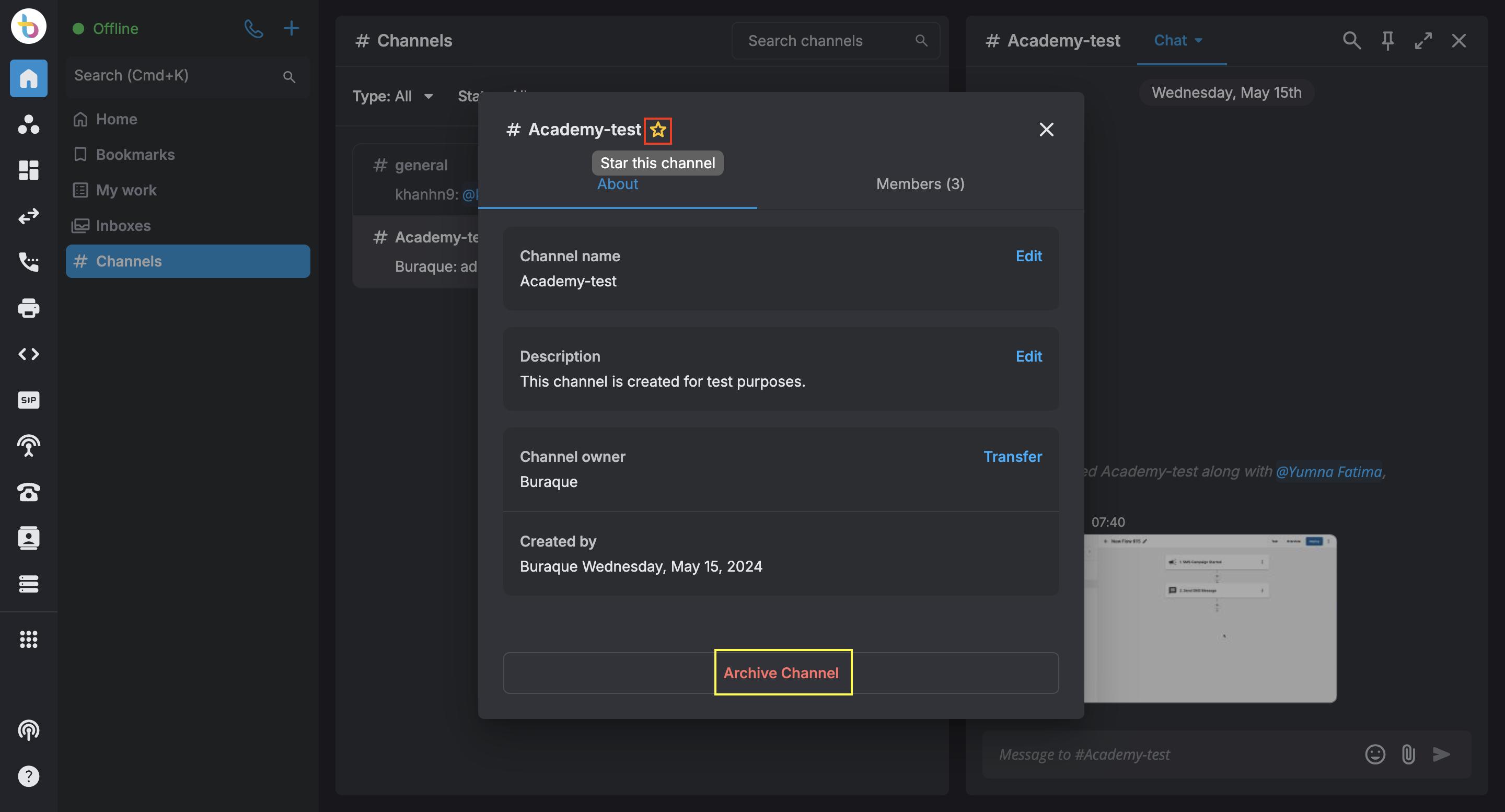Open the About tab

618,184
